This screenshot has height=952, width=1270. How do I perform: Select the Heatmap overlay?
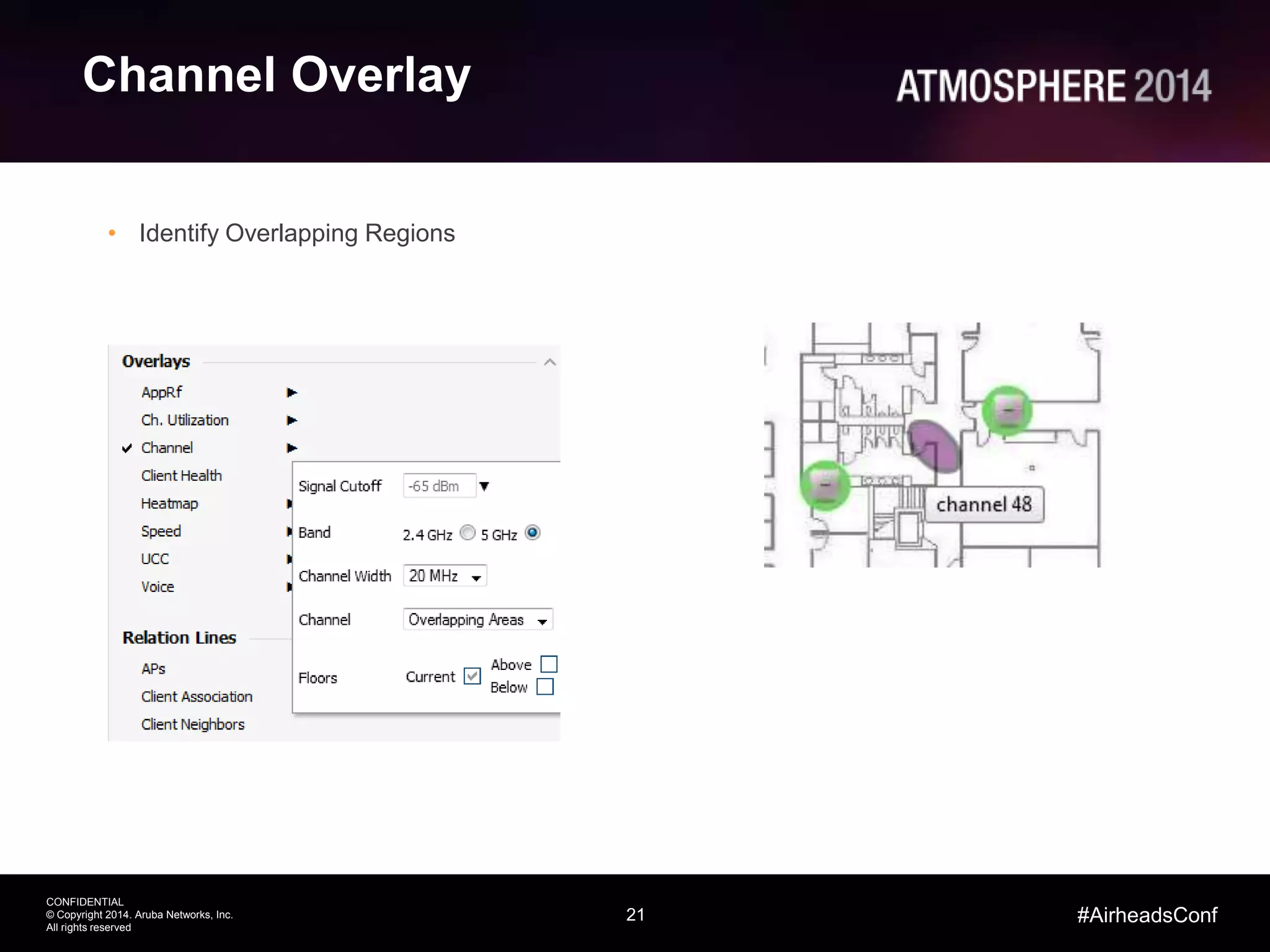[x=169, y=503]
